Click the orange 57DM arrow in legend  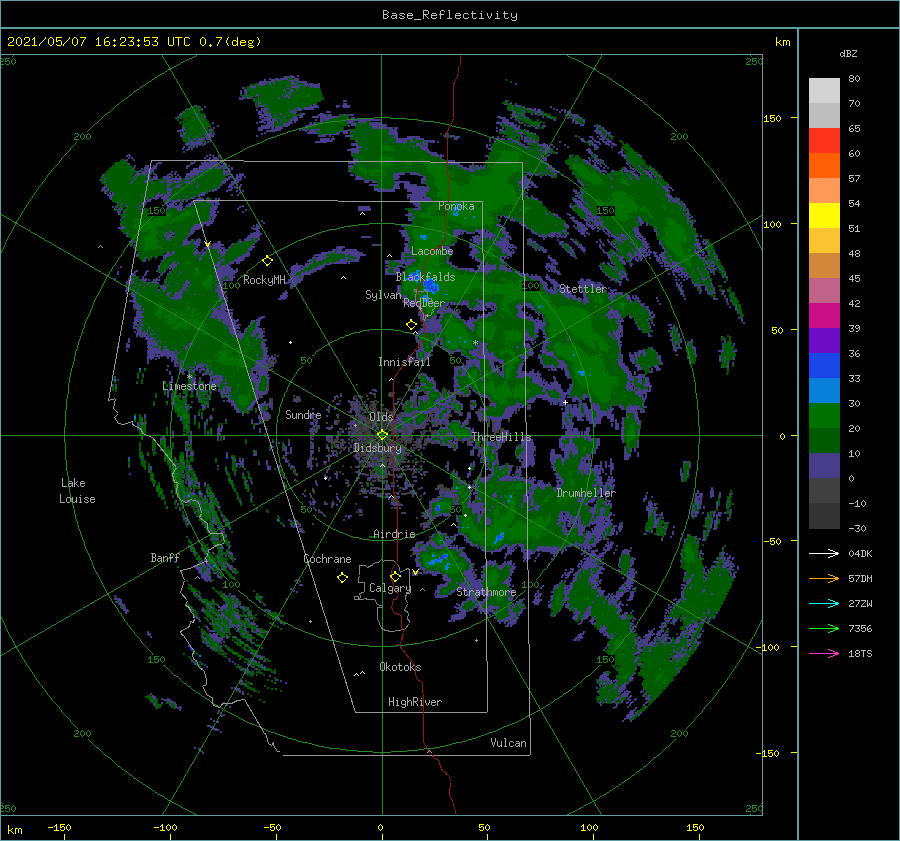[x=824, y=579]
